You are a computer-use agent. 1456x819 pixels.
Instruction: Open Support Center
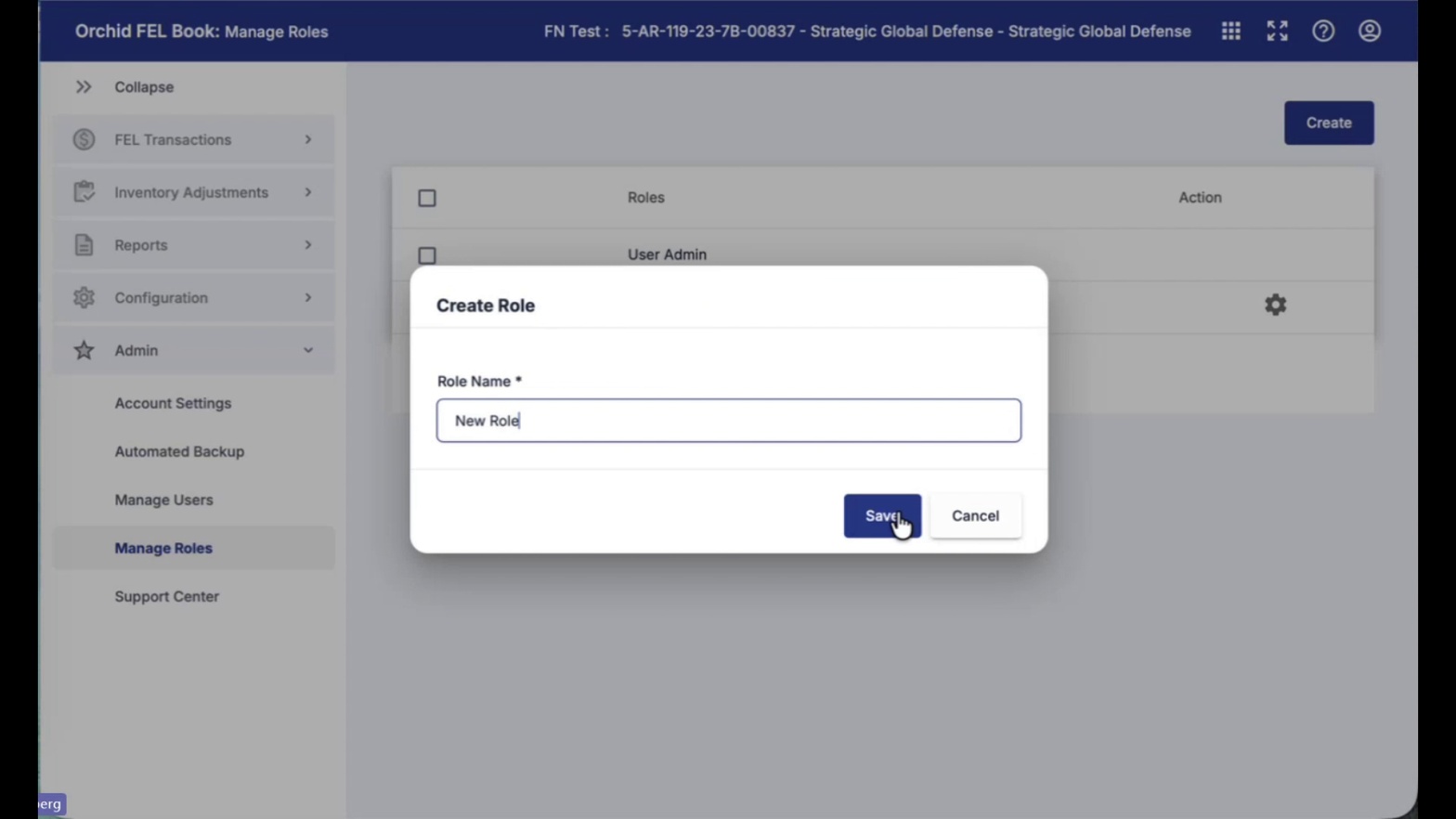(167, 596)
